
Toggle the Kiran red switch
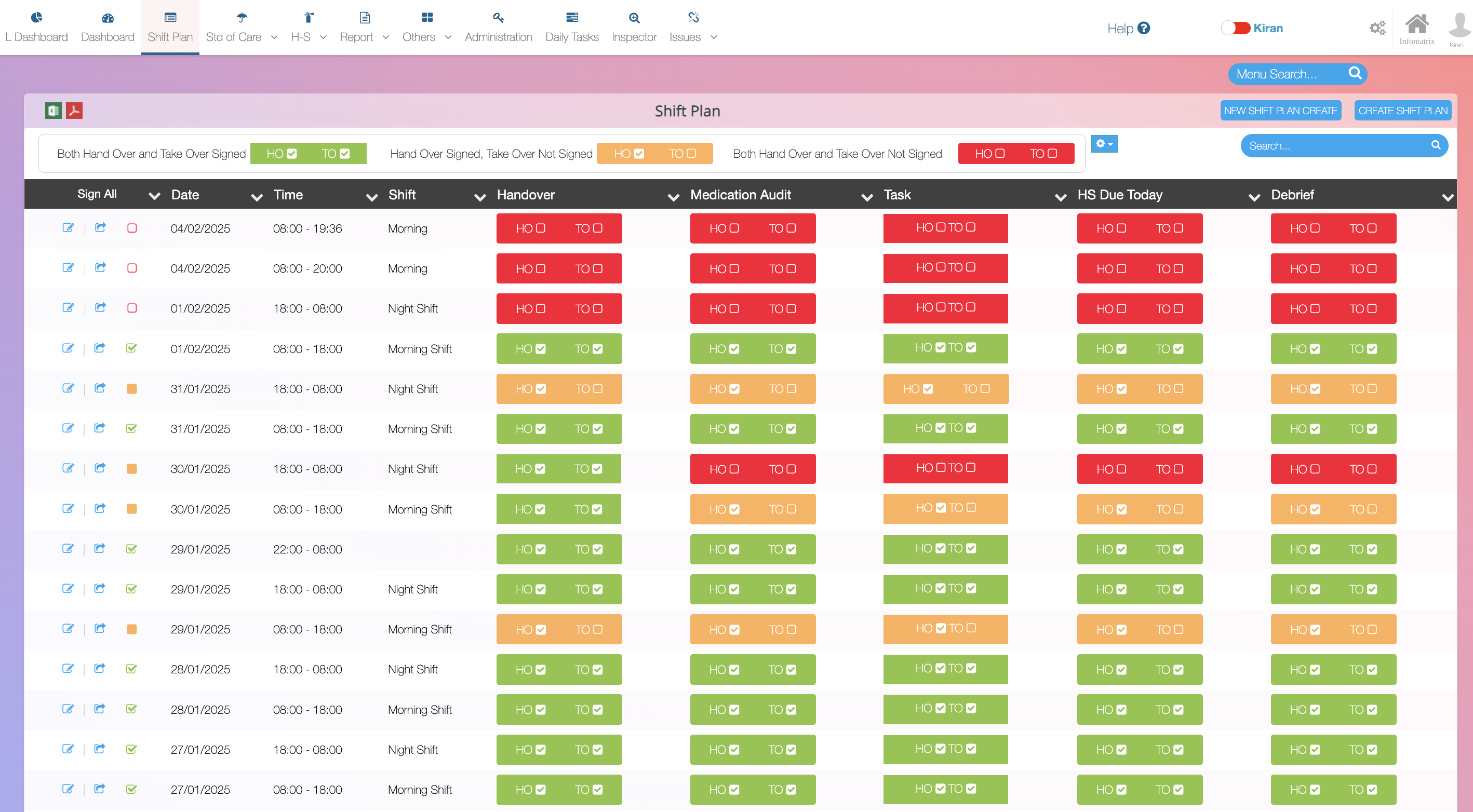(1235, 28)
